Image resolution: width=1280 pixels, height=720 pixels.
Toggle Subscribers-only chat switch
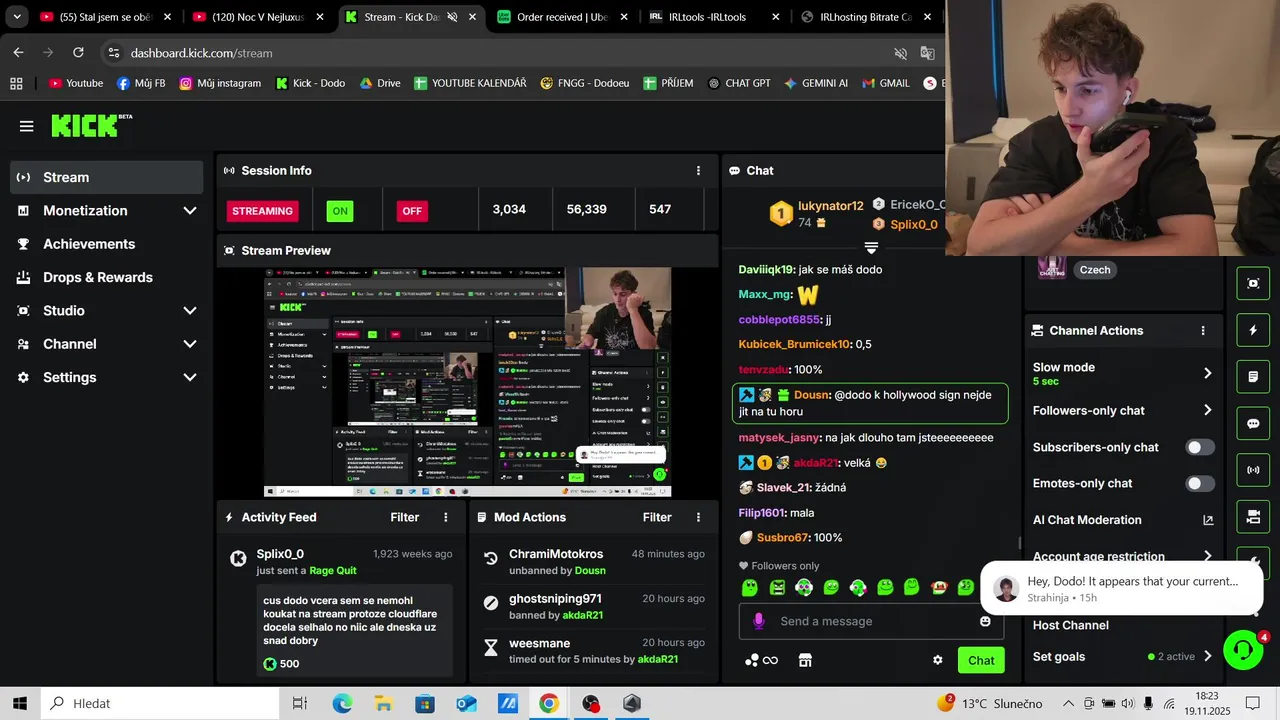(1200, 447)
